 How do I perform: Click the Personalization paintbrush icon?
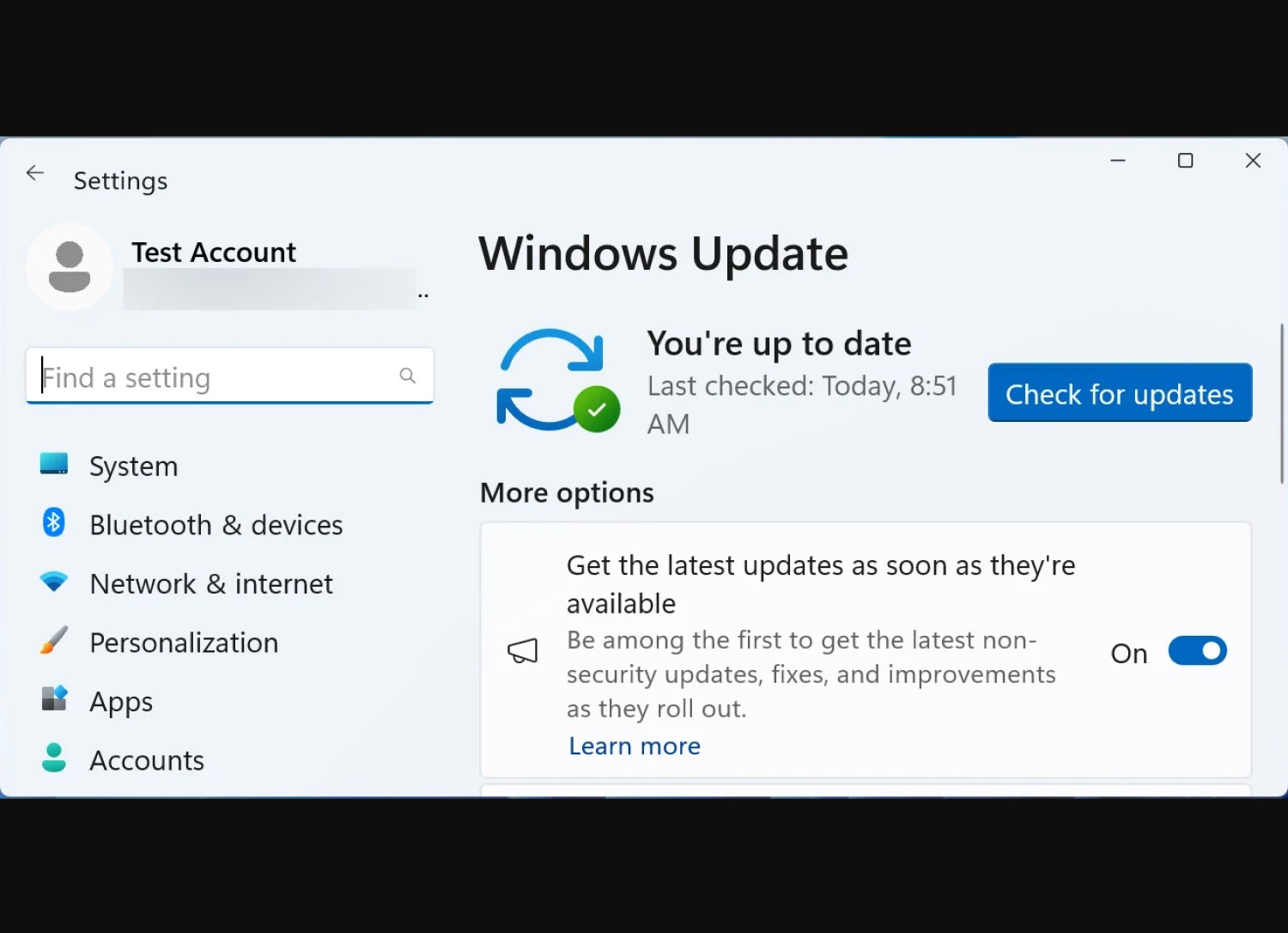click(x=54, y=641)
